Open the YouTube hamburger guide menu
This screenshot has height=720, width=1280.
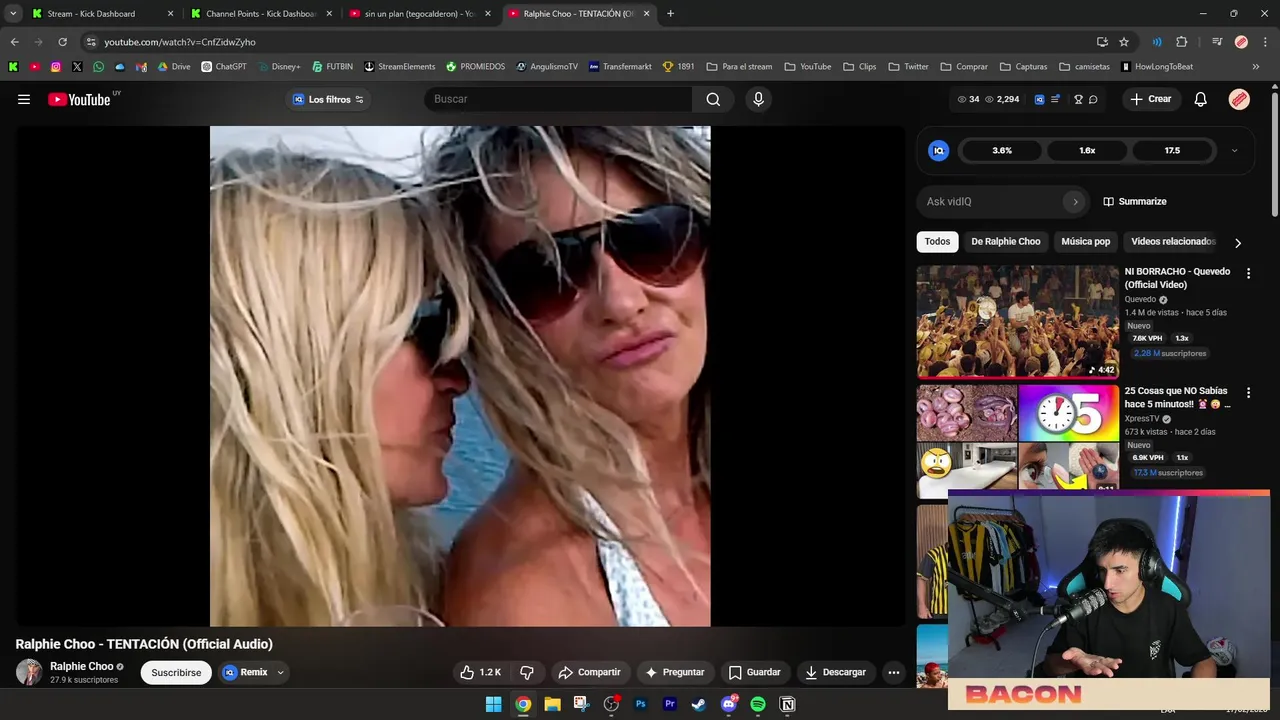(x=24, y=99)
